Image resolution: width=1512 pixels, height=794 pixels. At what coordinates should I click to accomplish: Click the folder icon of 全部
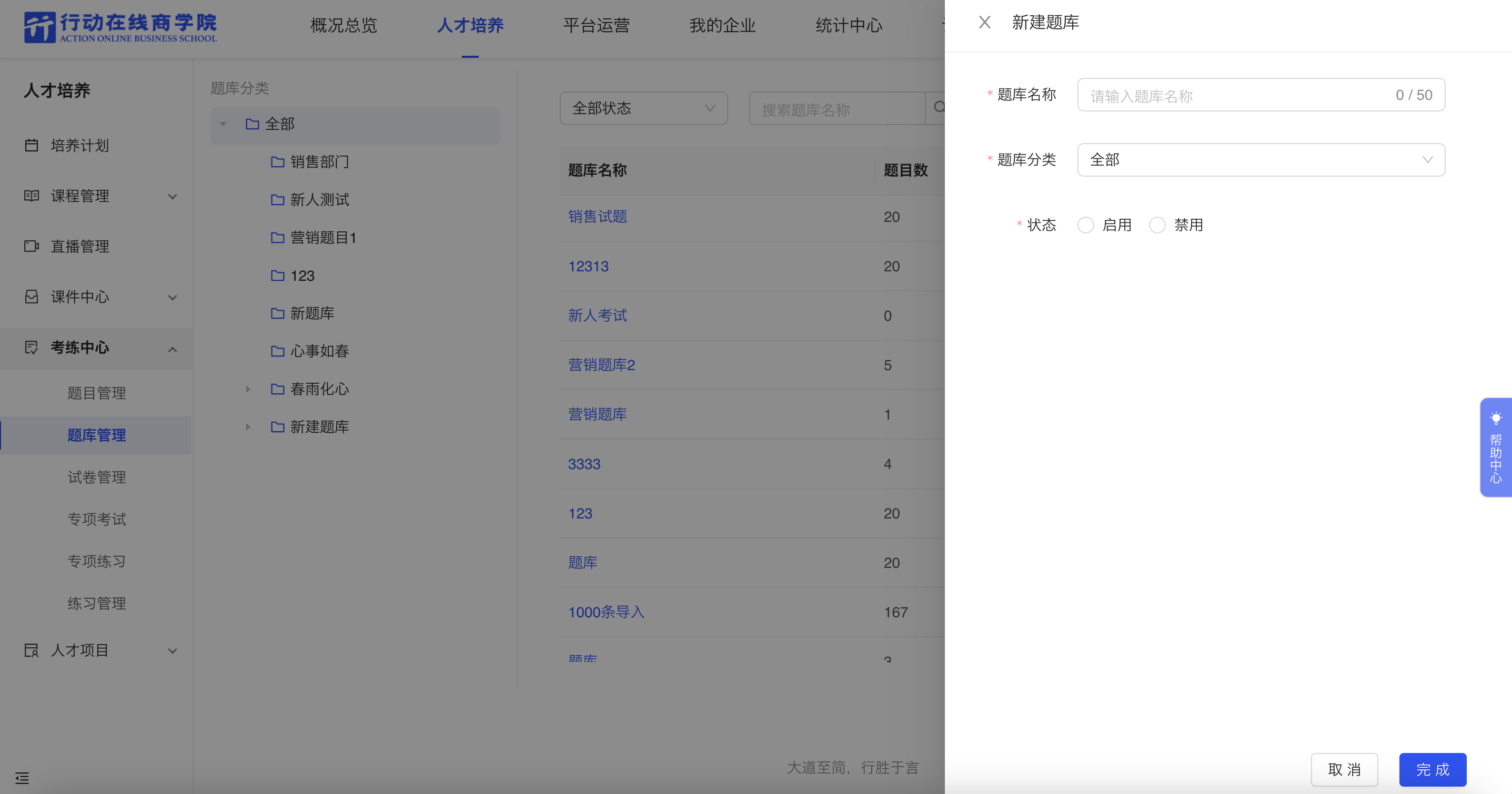[253, 124]
